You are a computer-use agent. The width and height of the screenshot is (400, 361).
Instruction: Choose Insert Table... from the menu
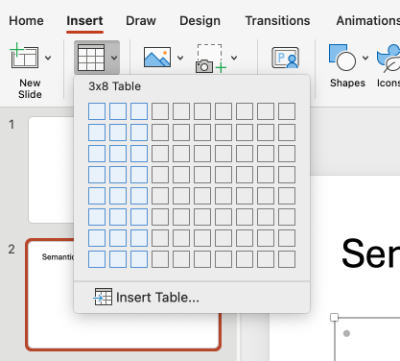click(192, 297)
